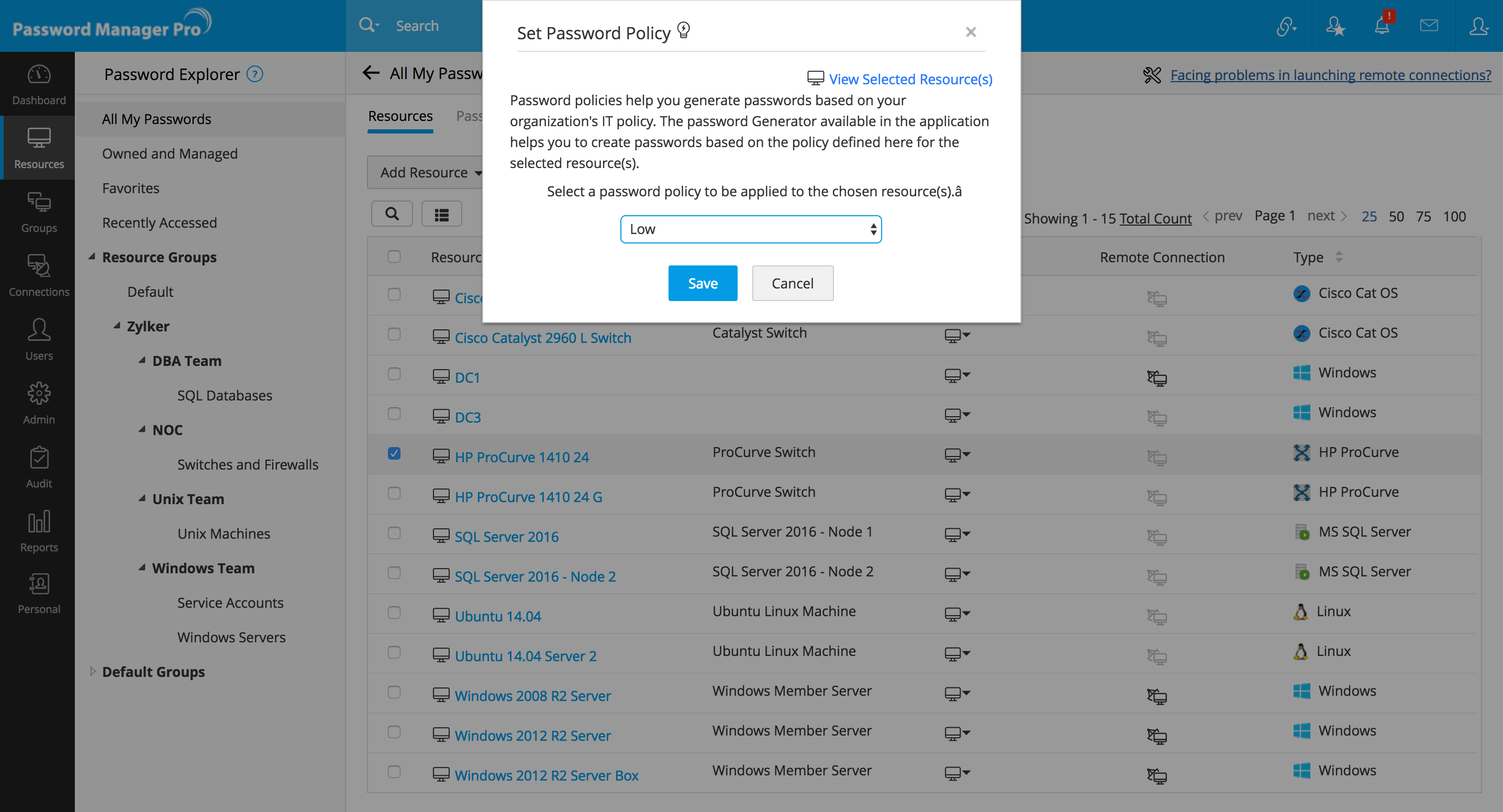Viewport: 1503px width, 812px height.
Task: Uncheck the HP ProCurve 1410 24 checkbox
Action: pos(394,453)
